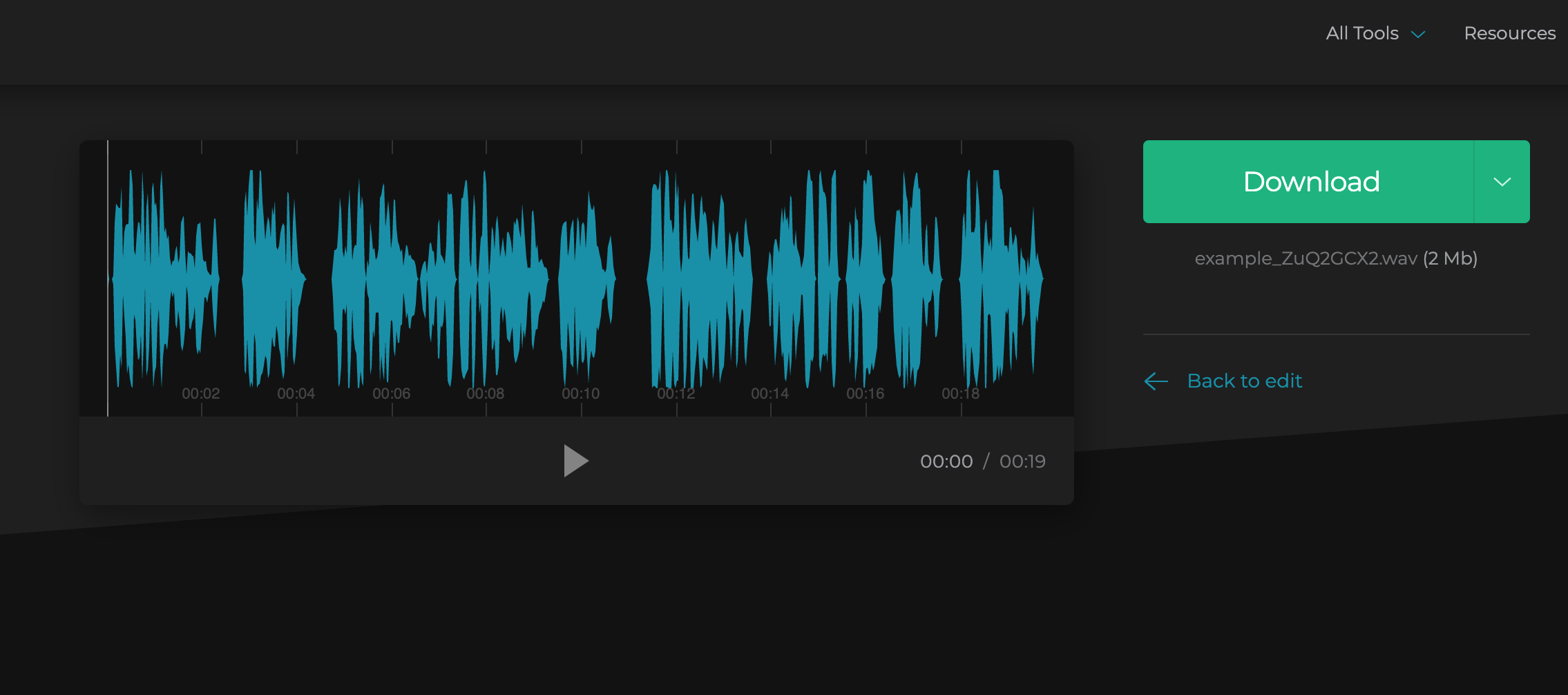The width and height of the screenshot is (1568, 695).
Task: Click the example_ZuQ2GCX2.wav file name
Action: [1306, 258]
